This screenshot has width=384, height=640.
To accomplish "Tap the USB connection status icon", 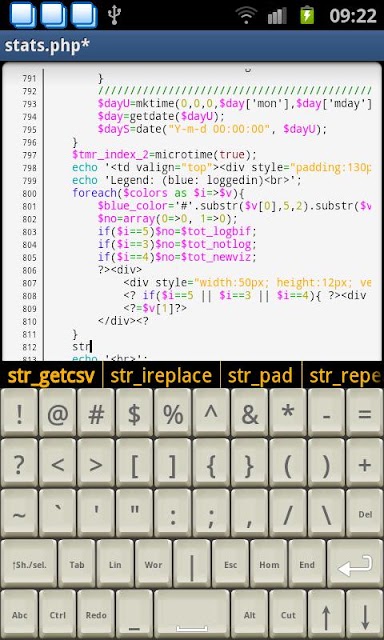I will pos(115,16).
